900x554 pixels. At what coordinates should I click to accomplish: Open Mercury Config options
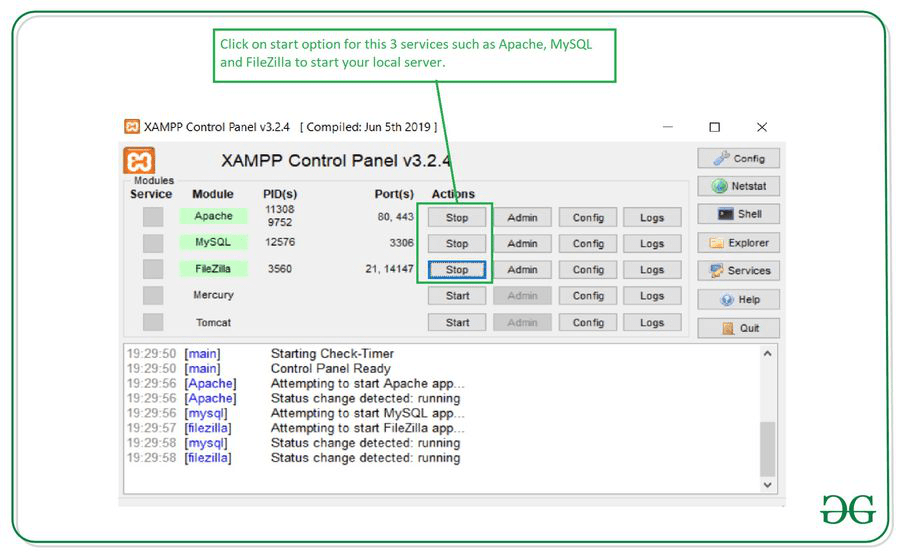[x=588, y=296]
